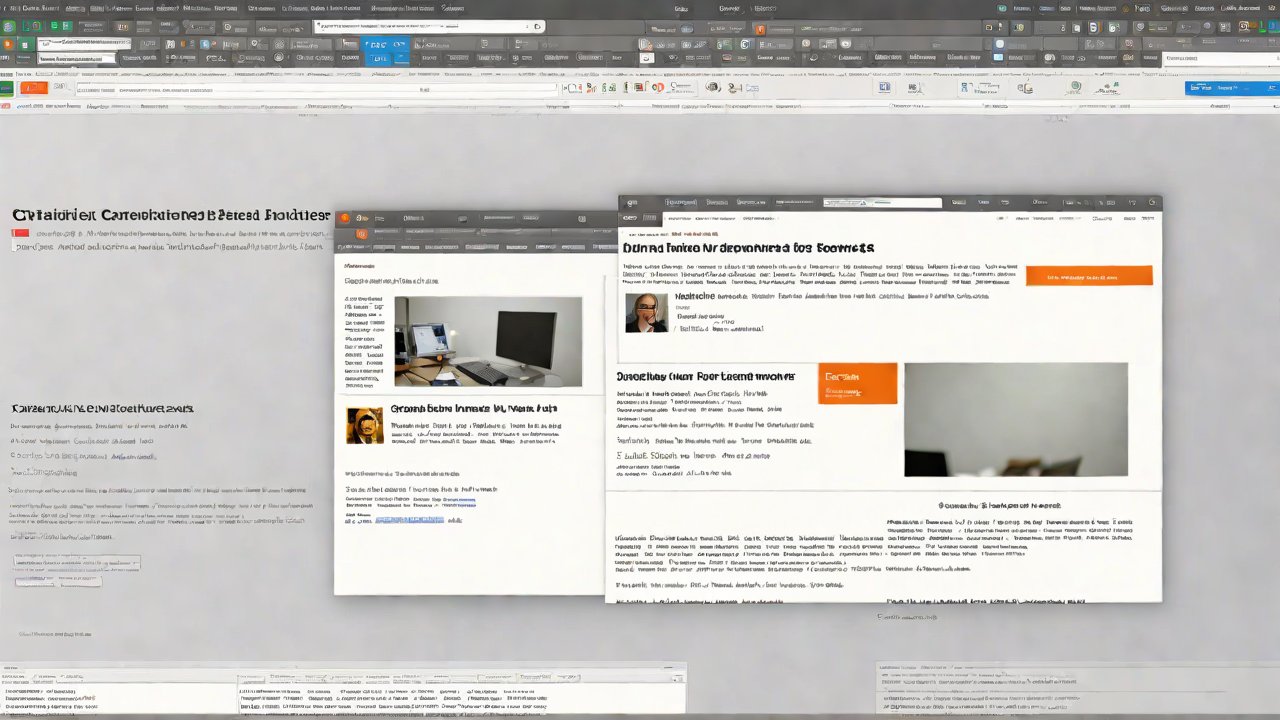
Task: Click the white address bar in the top toolbar
Action: click(428, 27)
